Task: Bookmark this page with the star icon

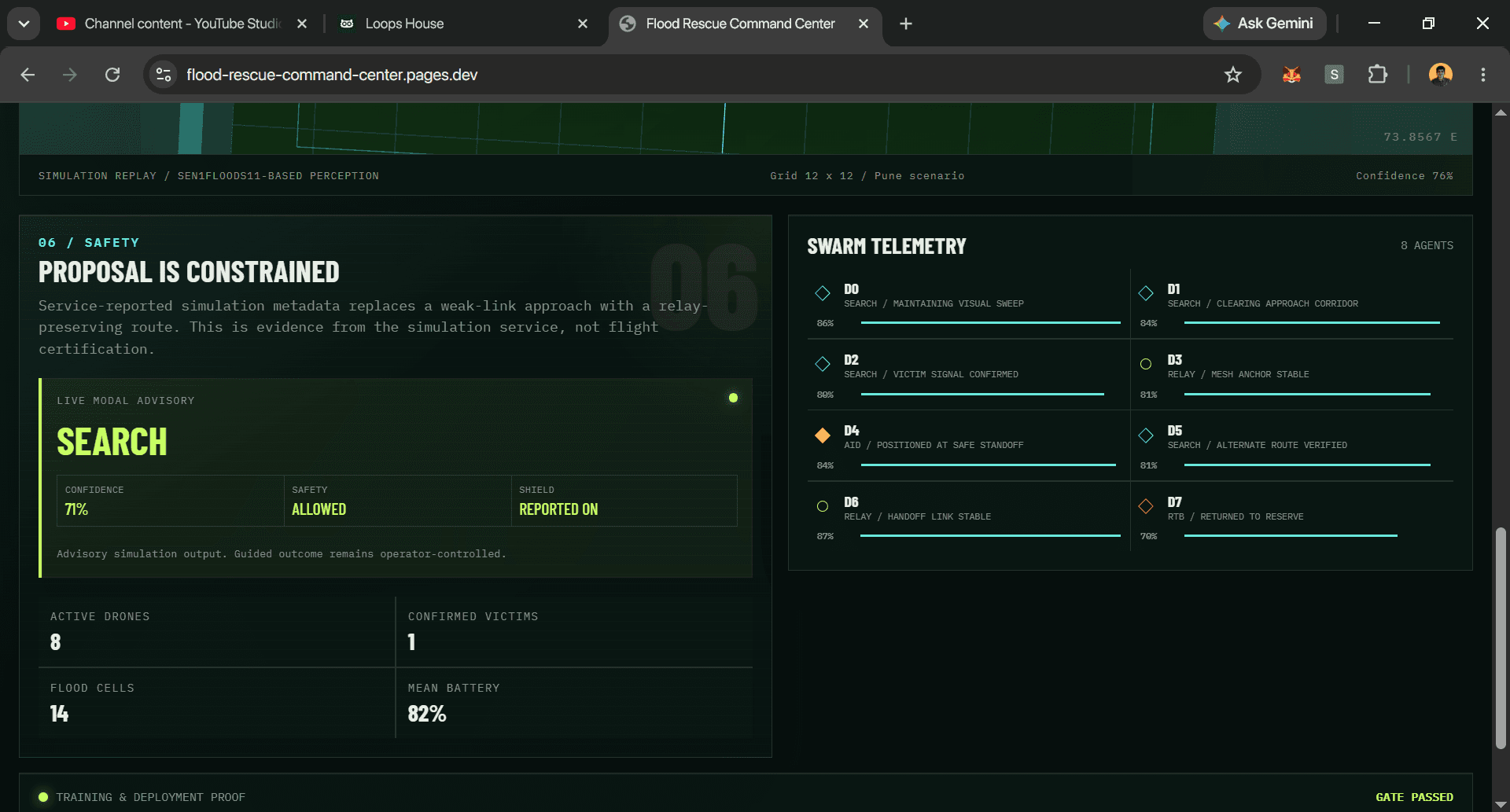Action: click(x=1232, y=75)
